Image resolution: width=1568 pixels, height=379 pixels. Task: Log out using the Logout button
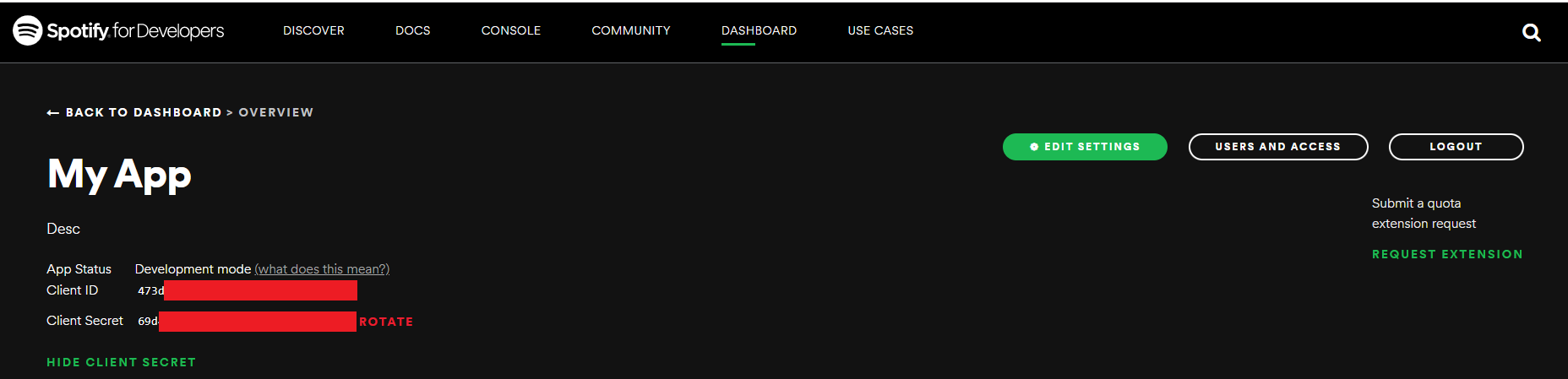click(1456, 147)
